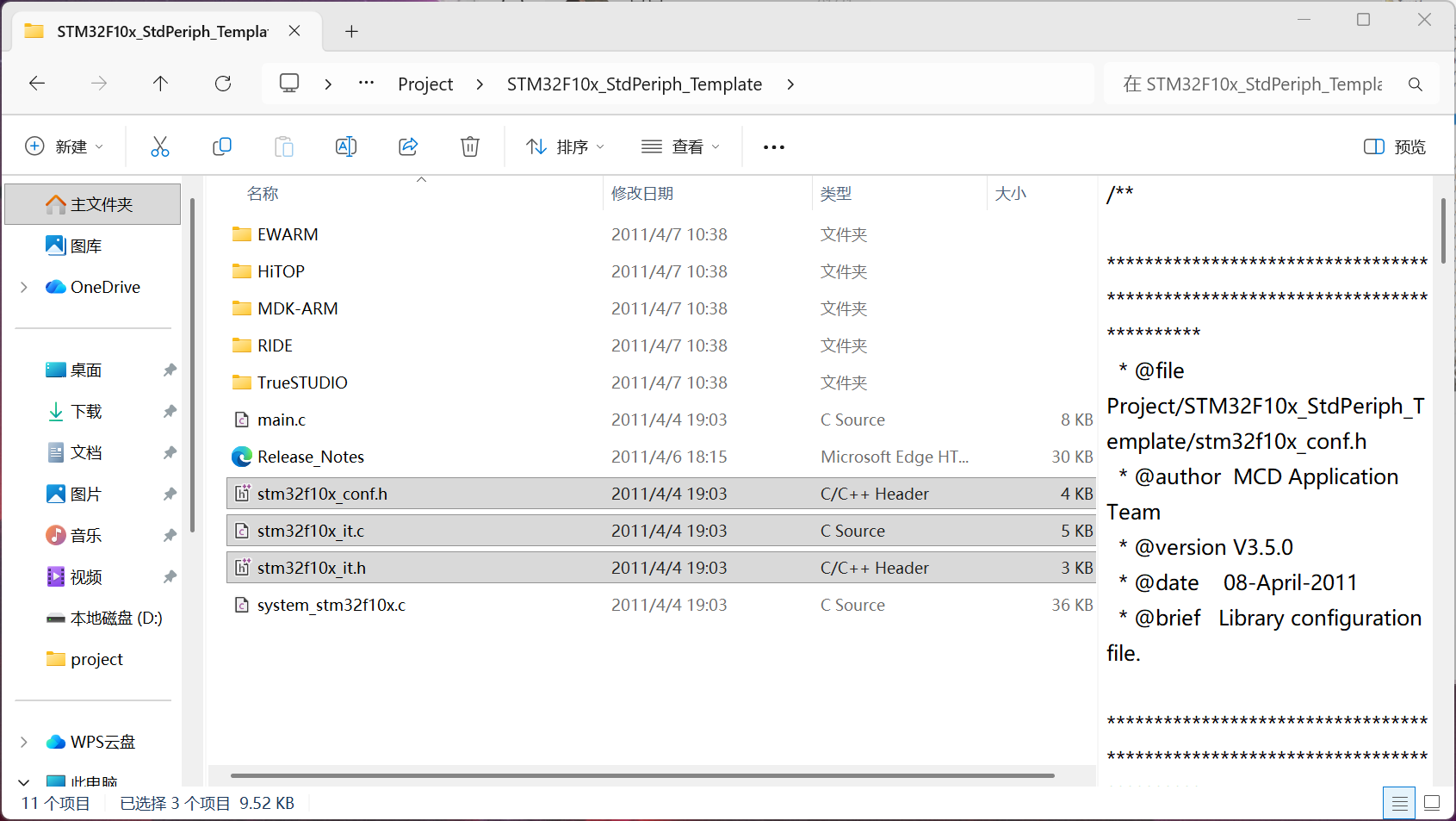Click the Share icon in toolbar

408,146
